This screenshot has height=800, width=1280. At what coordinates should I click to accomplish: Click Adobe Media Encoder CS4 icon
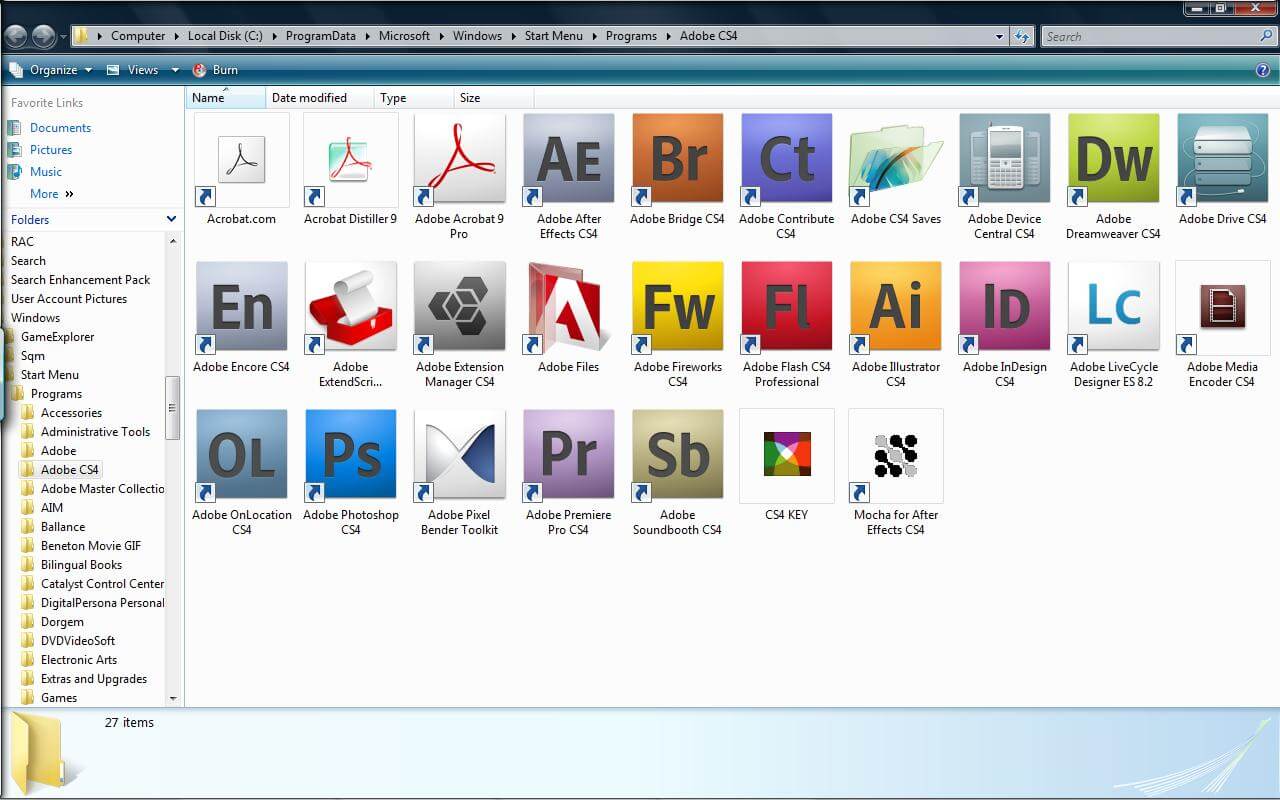click(x=1222, y=308)
